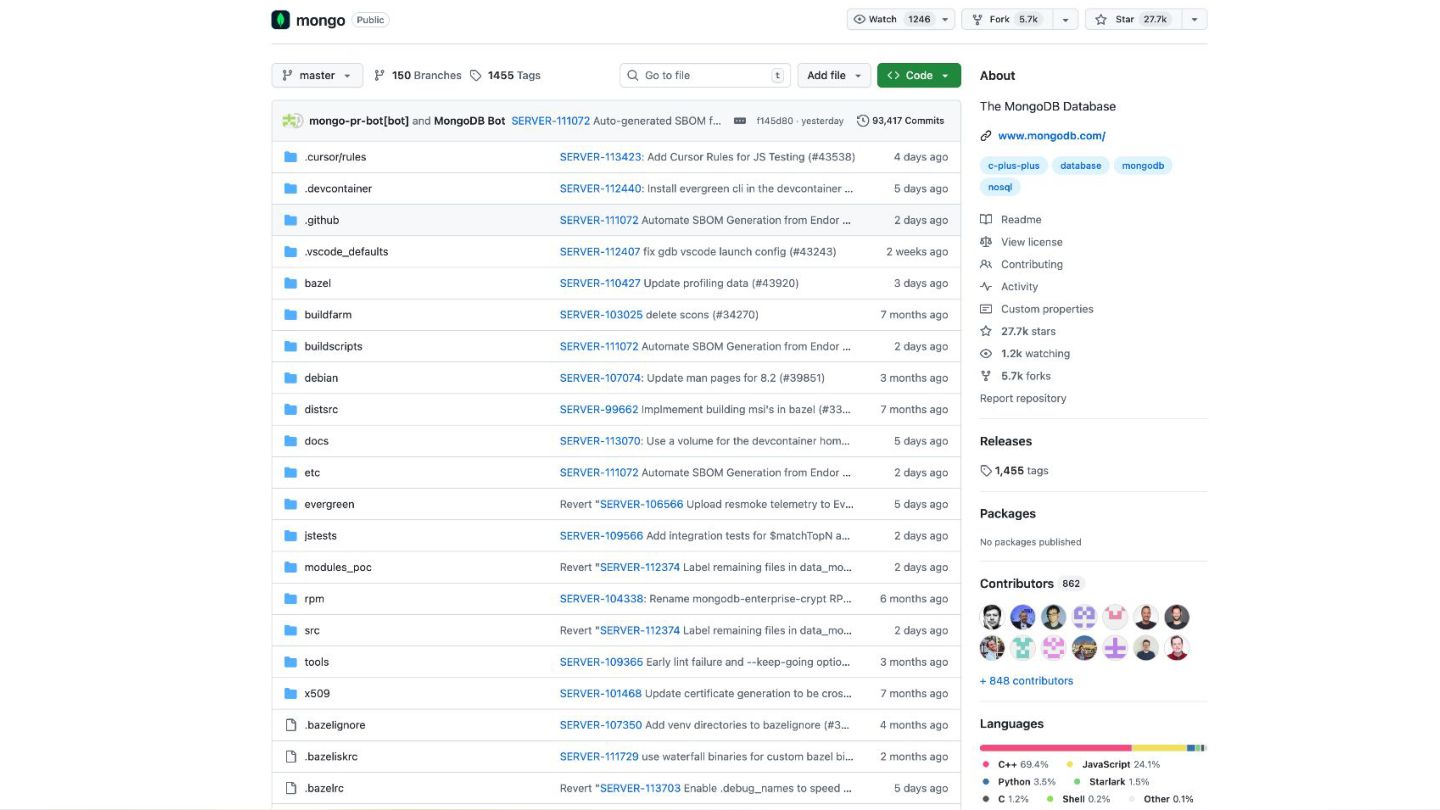Image resolution: width=1440 pixels, height=810 pixels.
Task: Star the mongo repository
Action: [x=1133, y=19]
